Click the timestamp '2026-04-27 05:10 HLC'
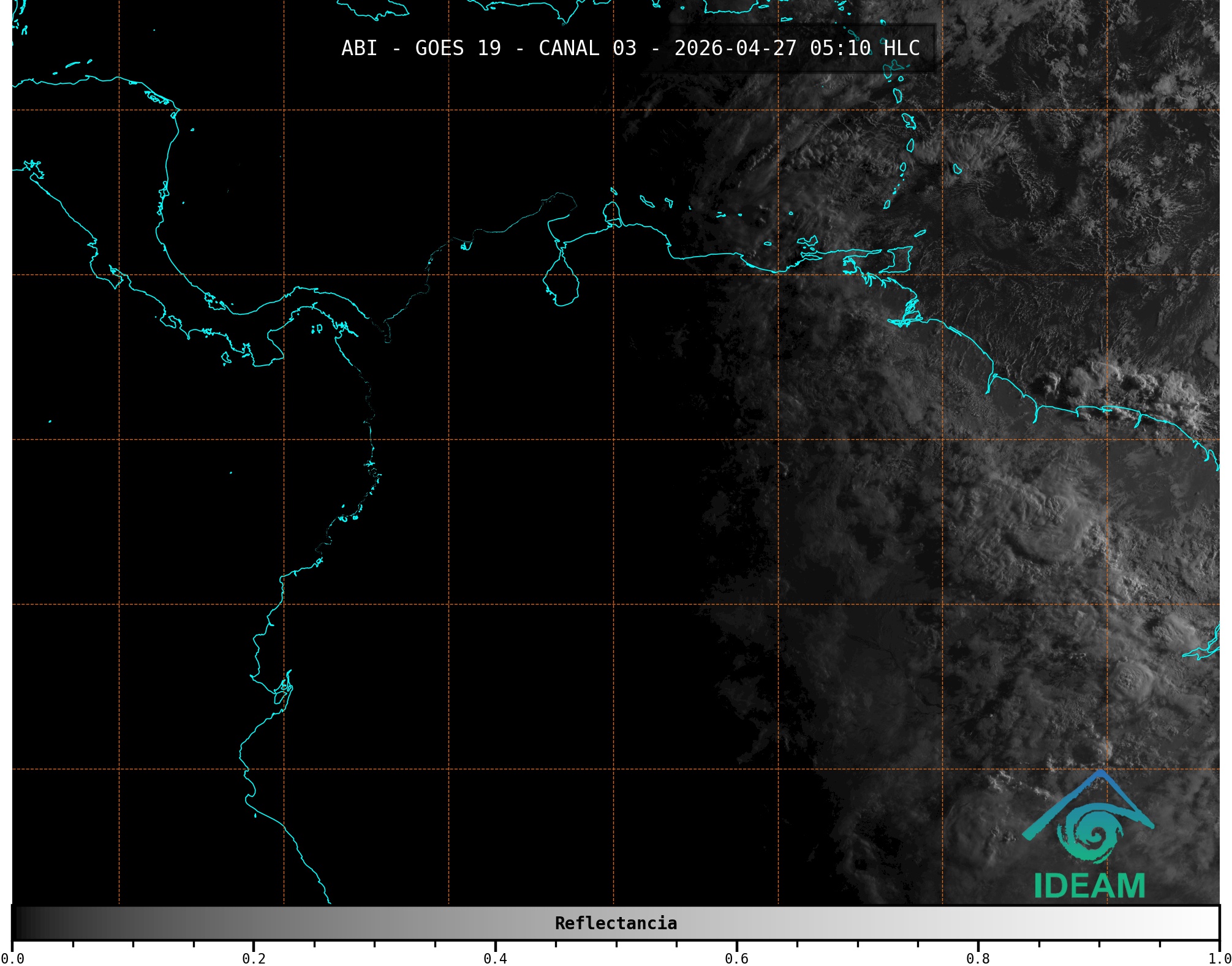 (796, 48)
